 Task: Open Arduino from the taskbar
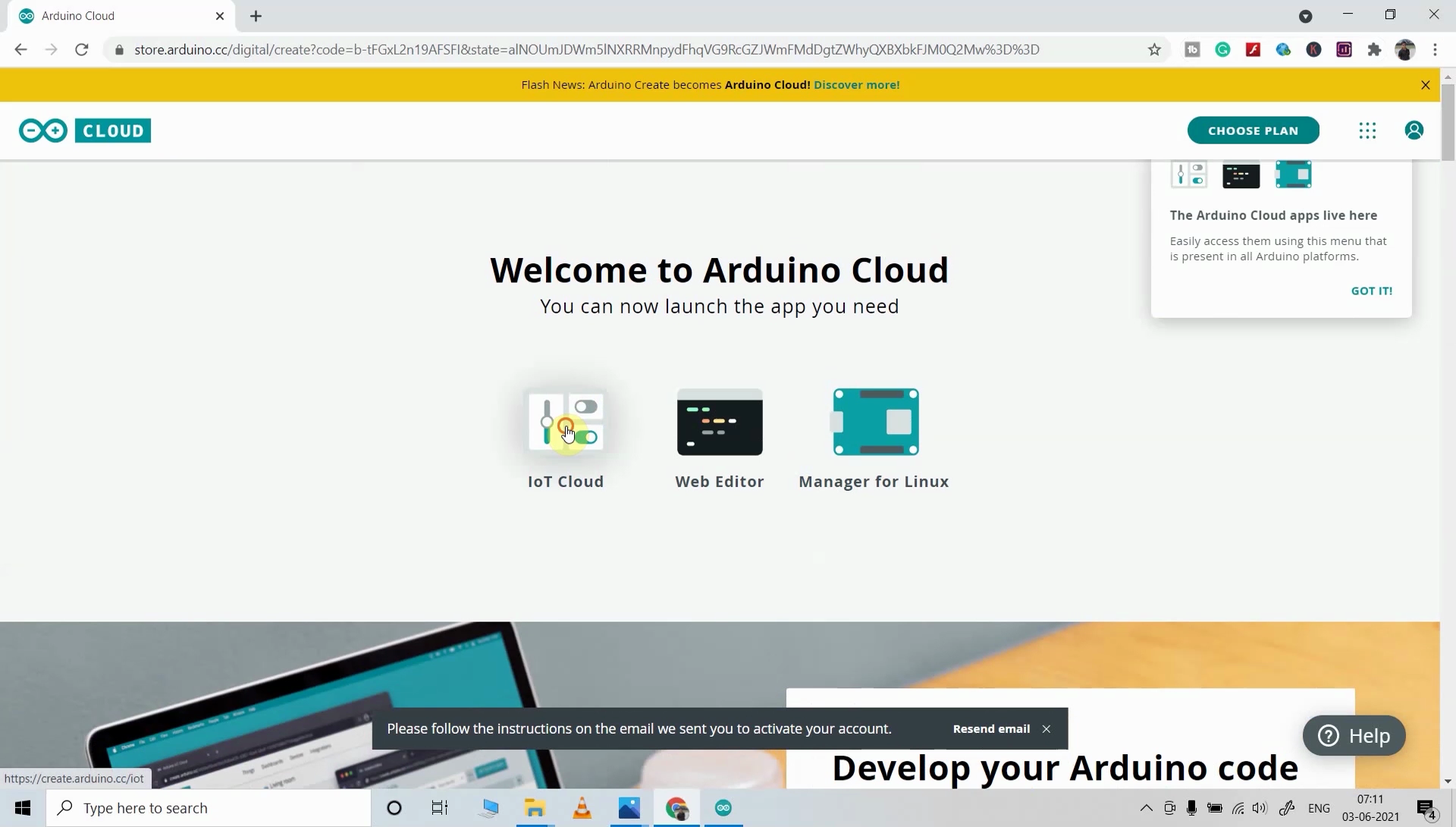(723, 808)
